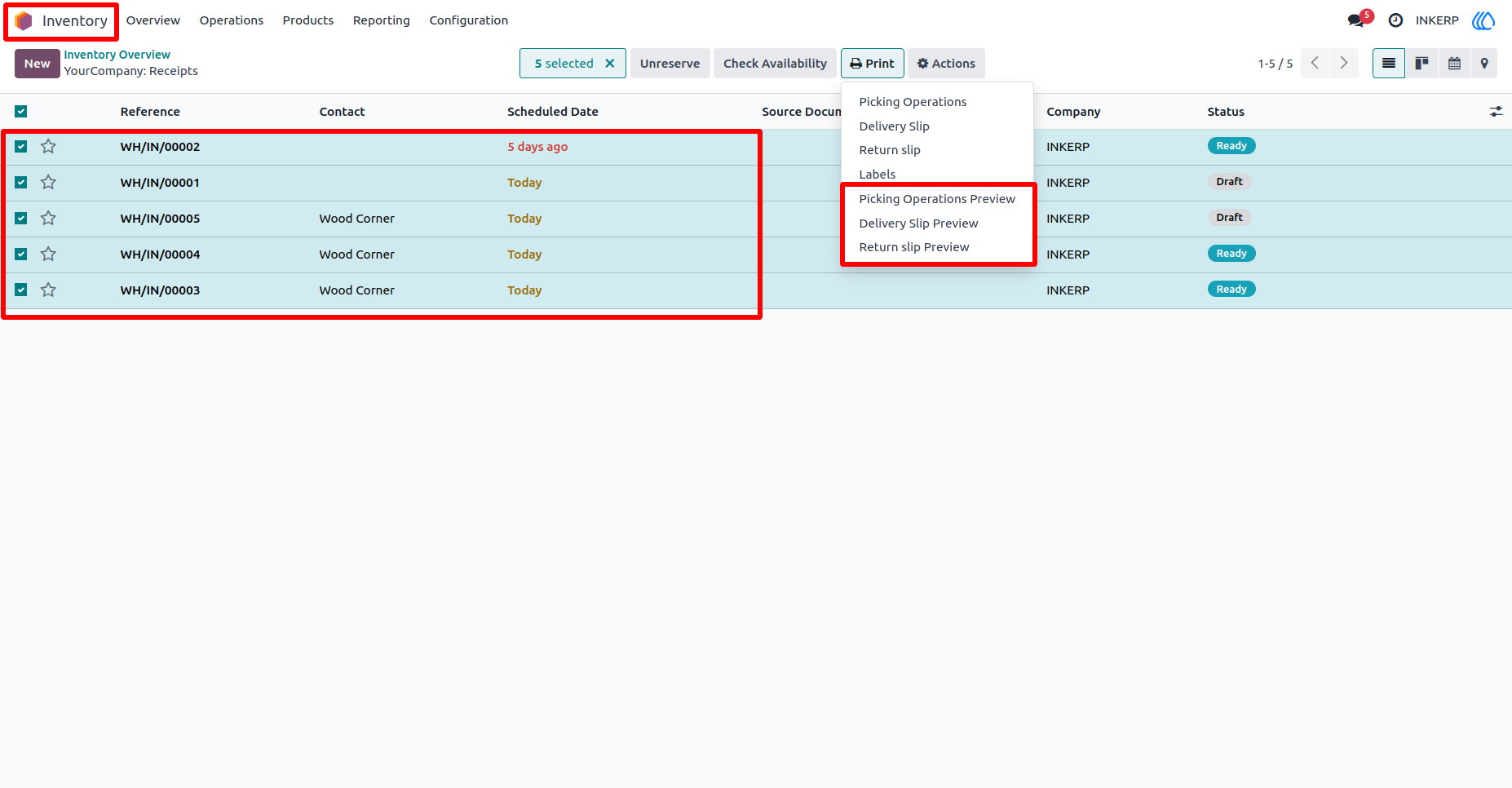Open optional columns settings icon
Viewport: 1512px width, 788px height.
(1496, 112)
